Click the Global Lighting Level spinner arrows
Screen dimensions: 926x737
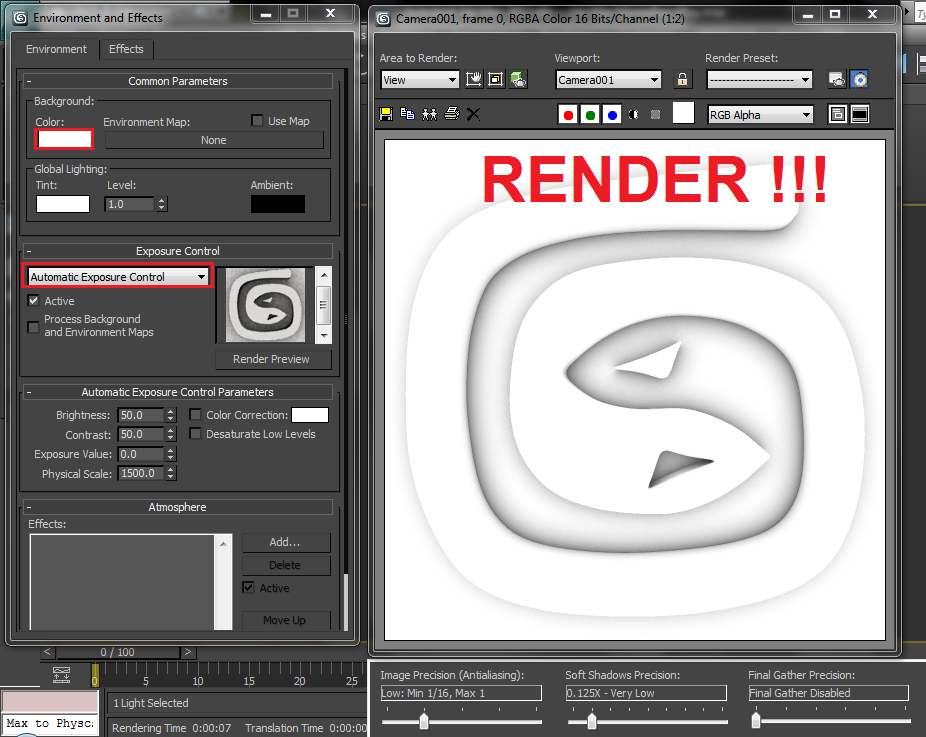click(x=162, y=204)
